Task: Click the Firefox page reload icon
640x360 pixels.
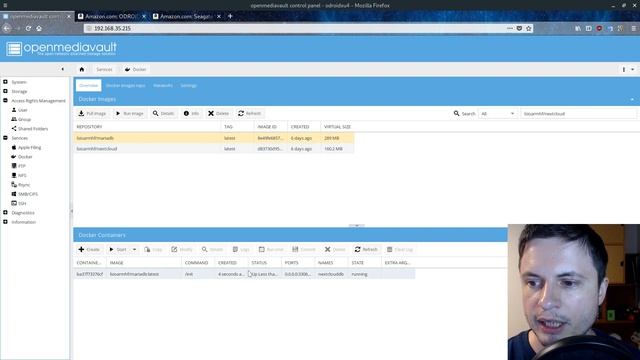Action: pos(28,28)
